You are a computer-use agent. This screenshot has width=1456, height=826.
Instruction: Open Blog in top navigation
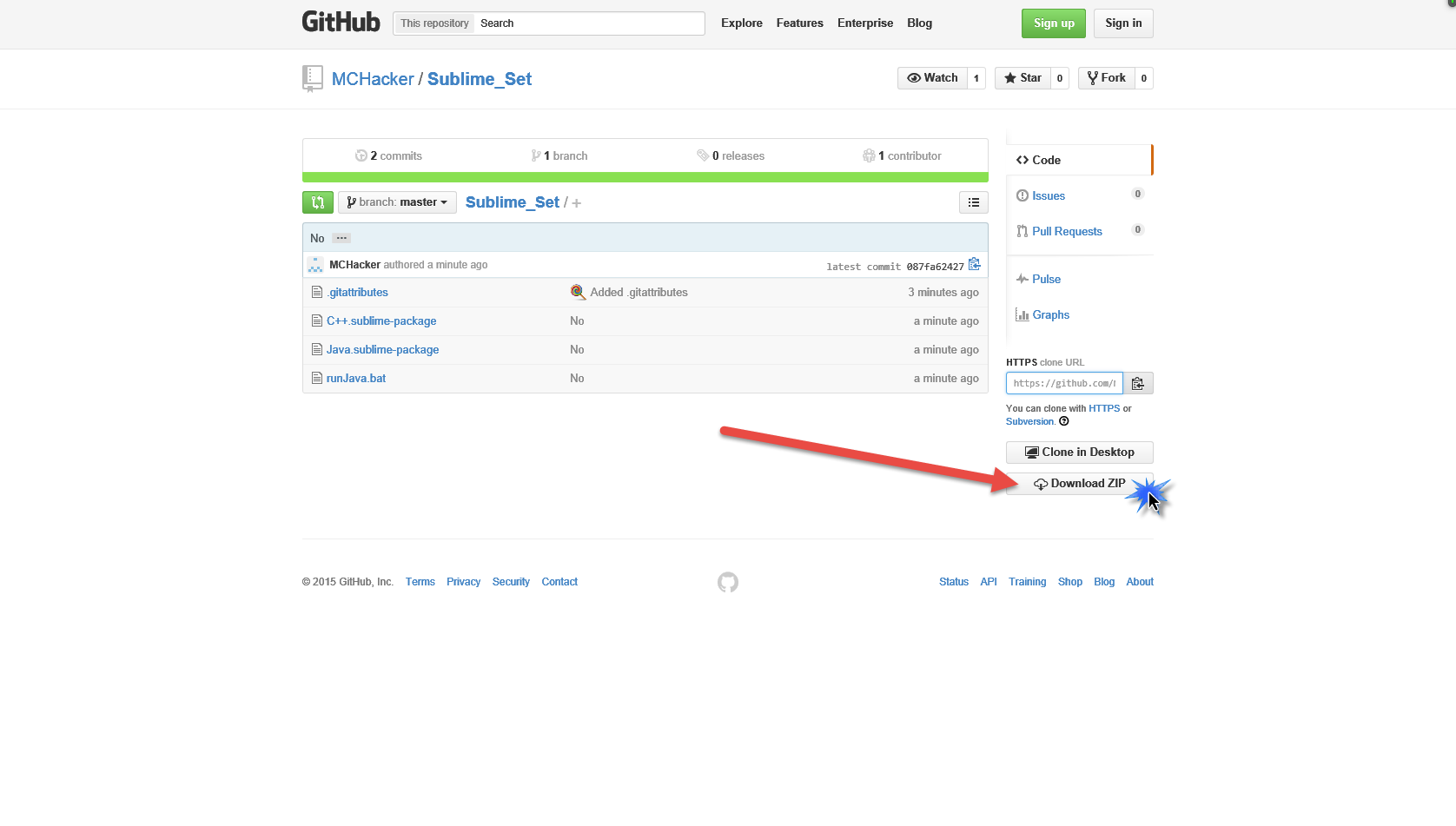click(x=919, y=23)
